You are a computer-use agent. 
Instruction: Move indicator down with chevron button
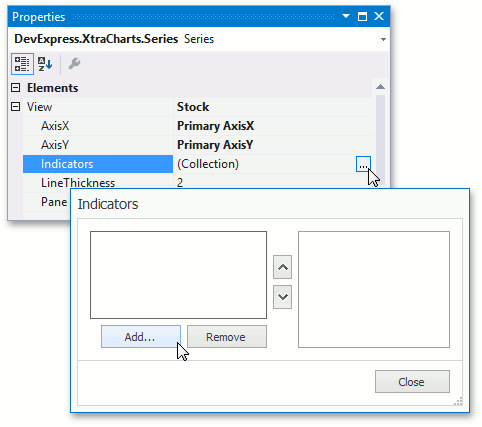[x=282, y=297]
